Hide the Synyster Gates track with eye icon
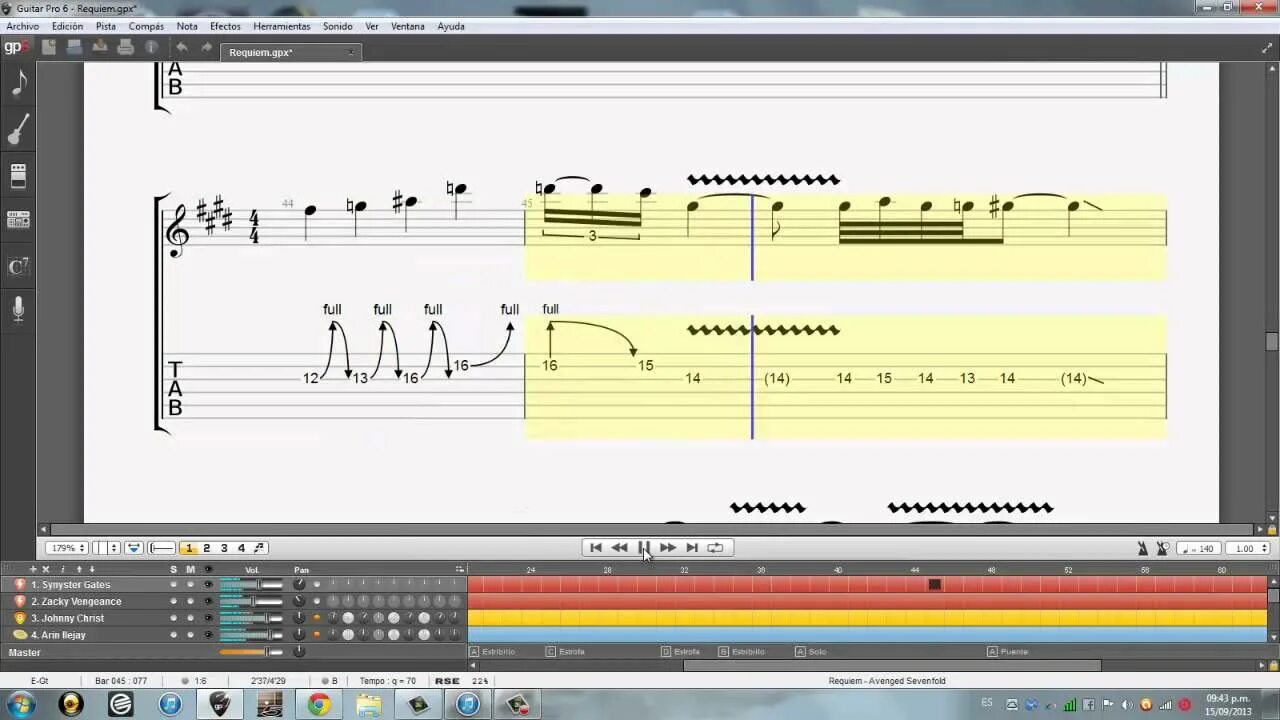The height and width of the screenshot is (720, 1280). pos(208,584)
